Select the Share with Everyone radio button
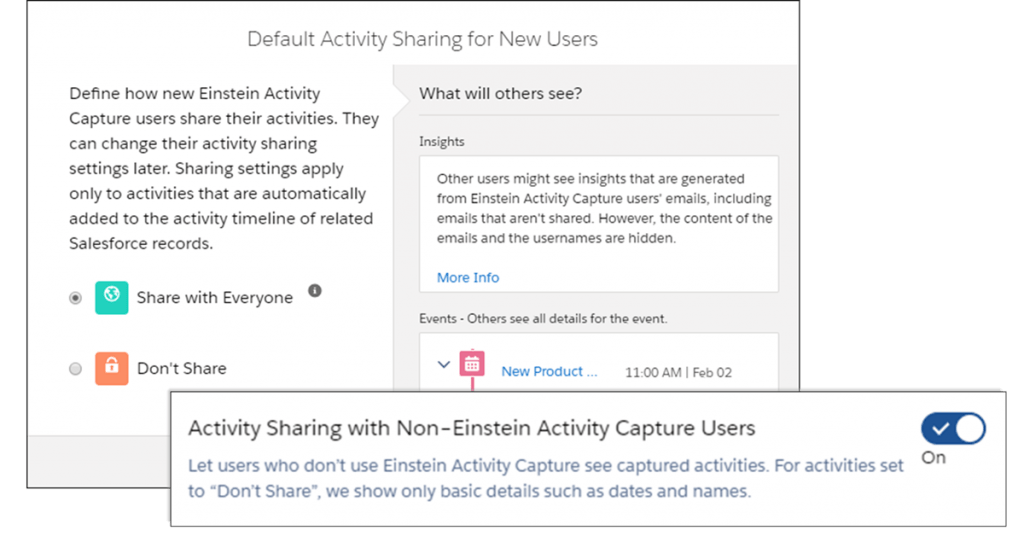Viewport: 1024px width, 542px height. 76,298
